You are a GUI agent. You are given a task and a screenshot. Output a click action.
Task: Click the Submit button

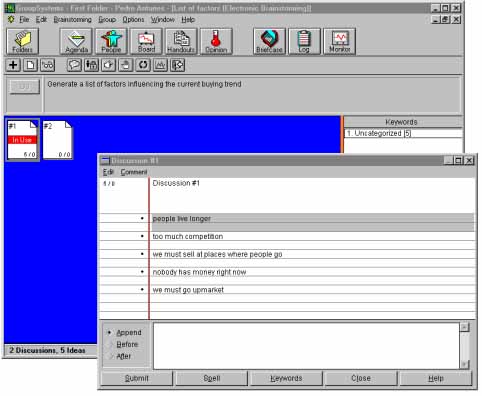(x=137, y=378)
